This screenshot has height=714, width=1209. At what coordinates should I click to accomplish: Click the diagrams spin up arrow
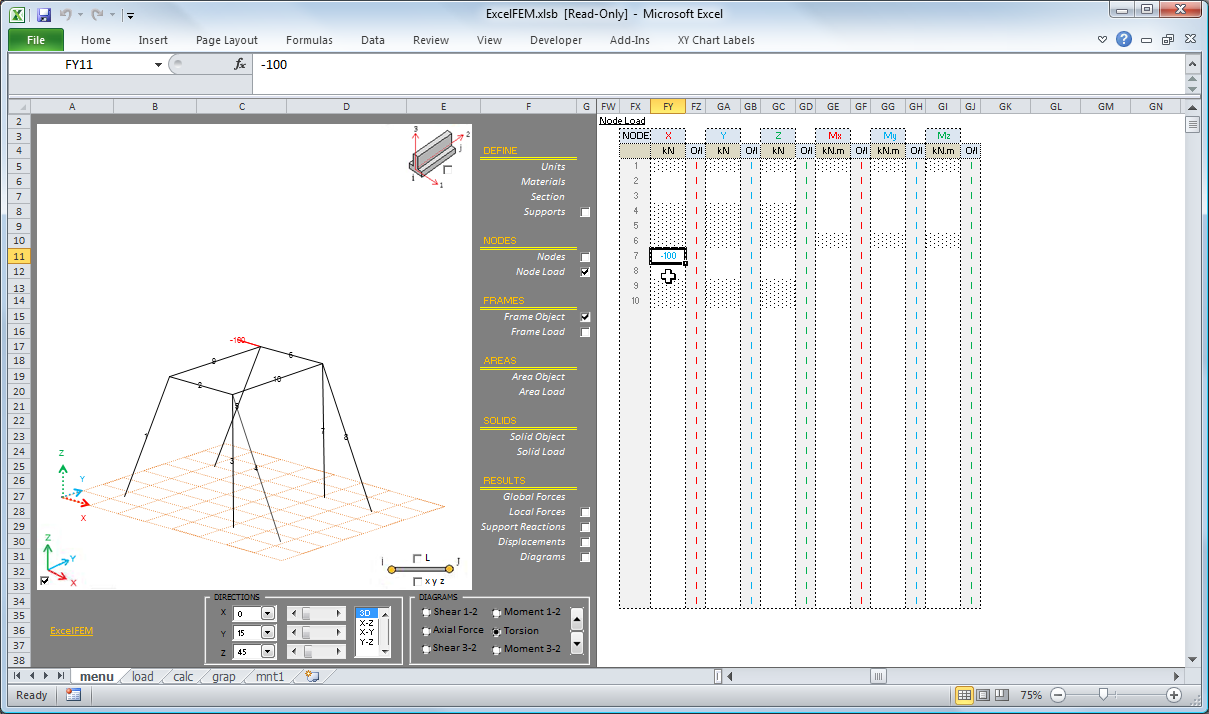click(x=576, y=619)
